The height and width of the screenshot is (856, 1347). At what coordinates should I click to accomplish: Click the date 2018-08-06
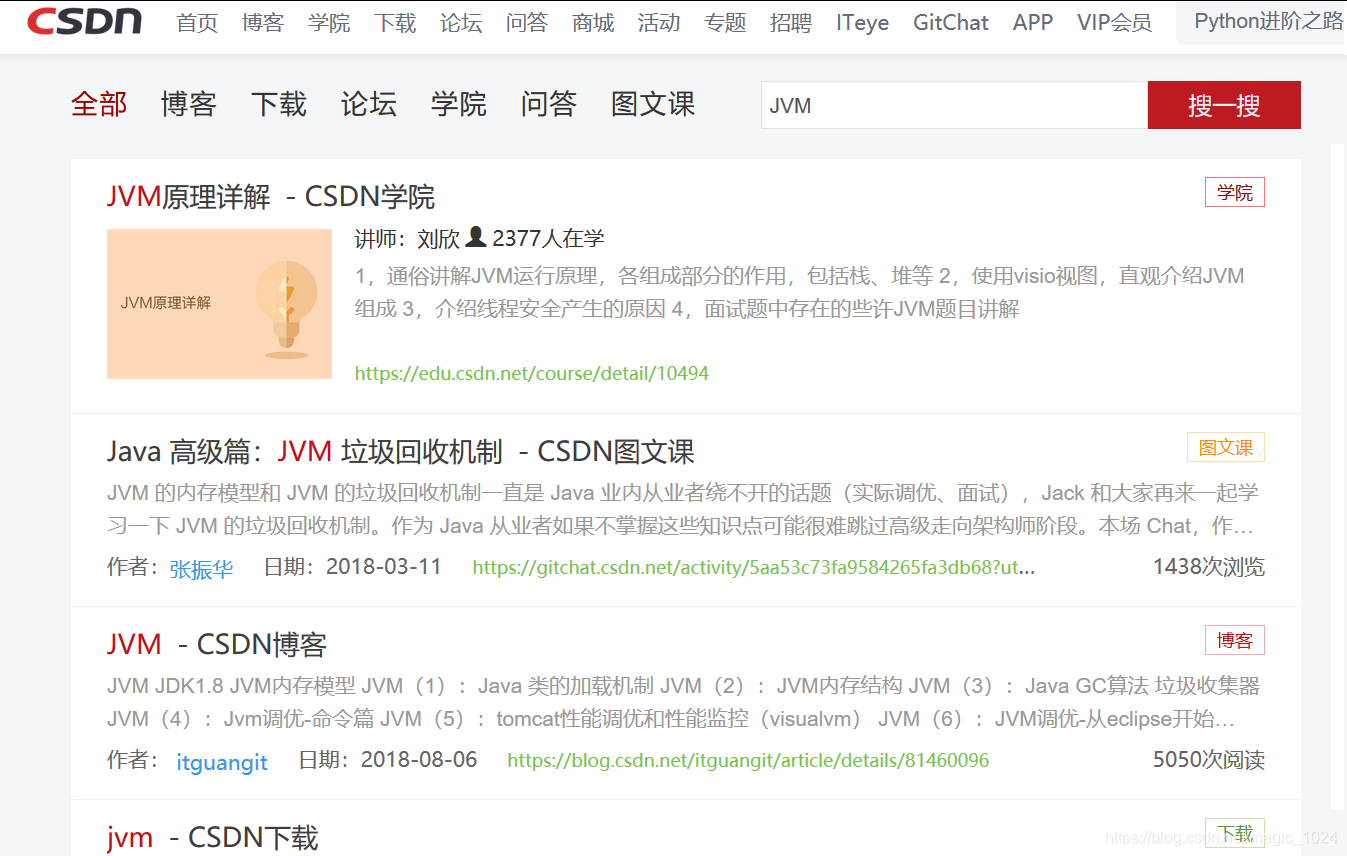click(419, 760)
